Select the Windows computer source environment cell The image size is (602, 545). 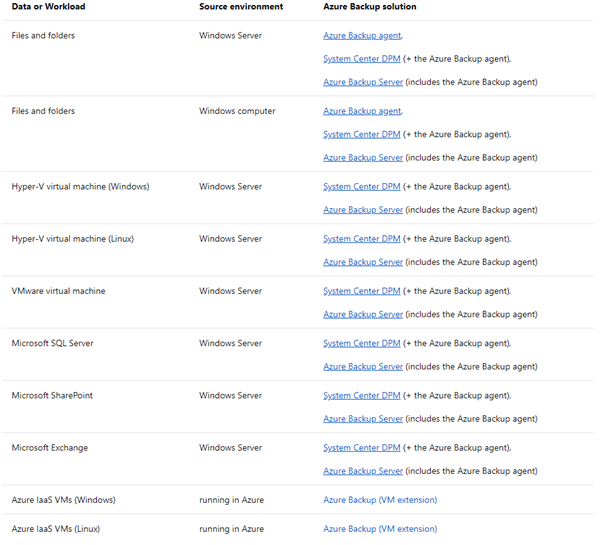pyautogui.click(x=237, y=111)
